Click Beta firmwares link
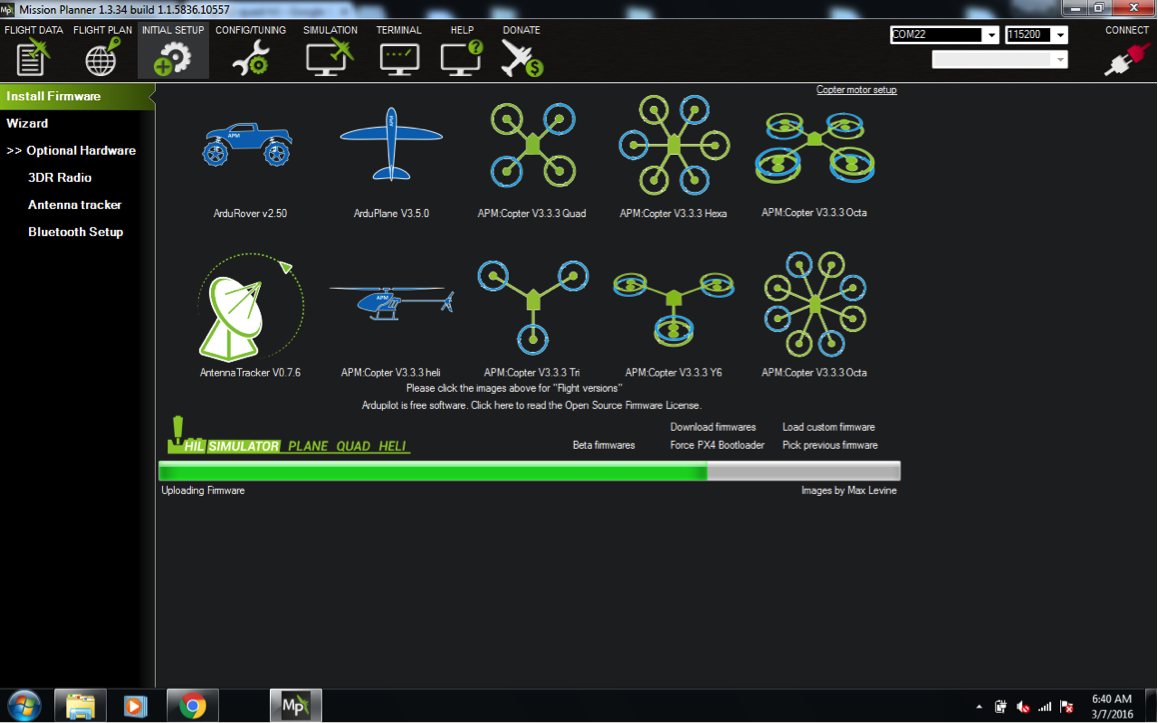This screenshot has height=723, width=1158. (603, 445)
